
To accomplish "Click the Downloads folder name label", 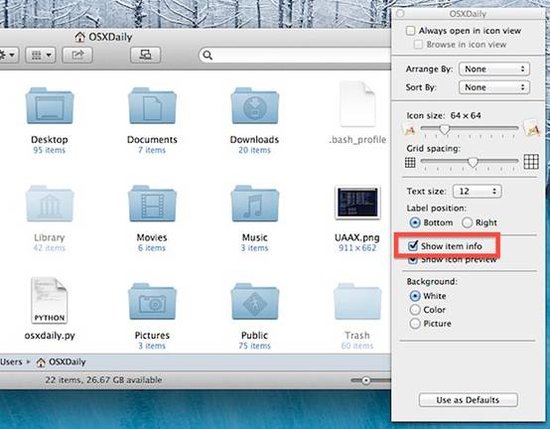I will point(255,140).
